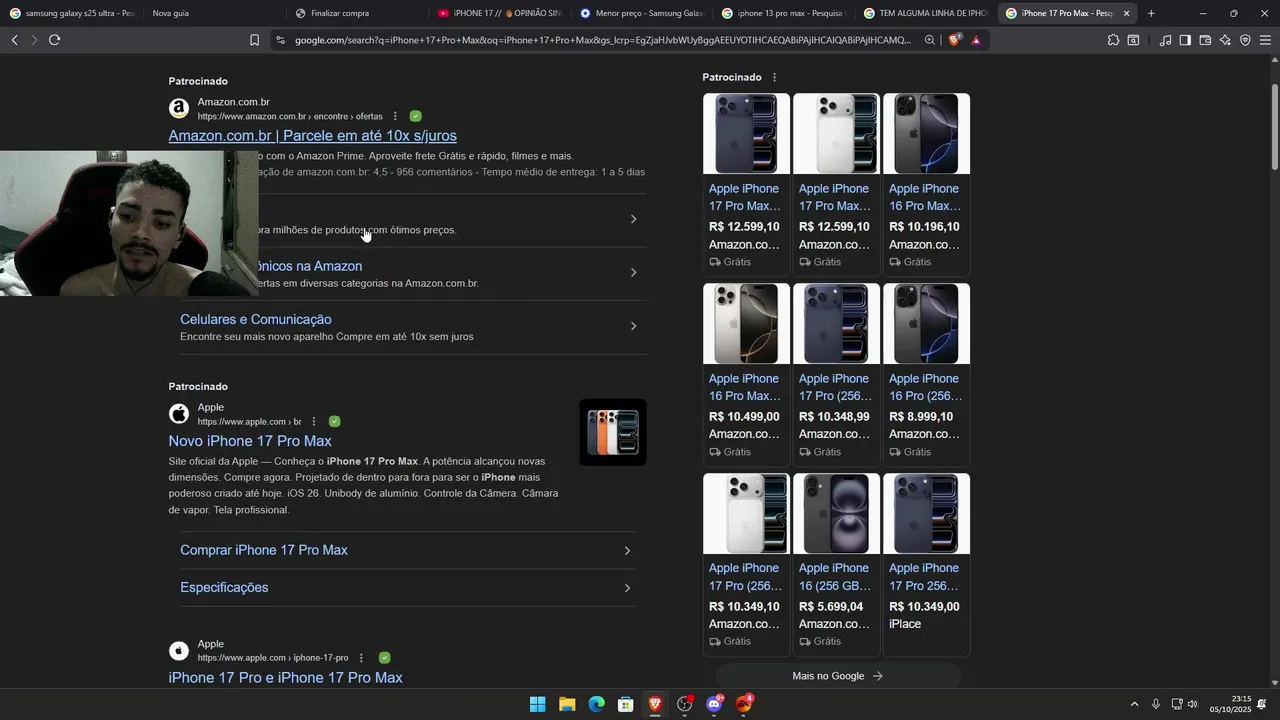This screenshot has height=720, width=1280.
Task: Show hidden system tray icons chevron
Action: pyautogui.click(x=1134, y=704)
